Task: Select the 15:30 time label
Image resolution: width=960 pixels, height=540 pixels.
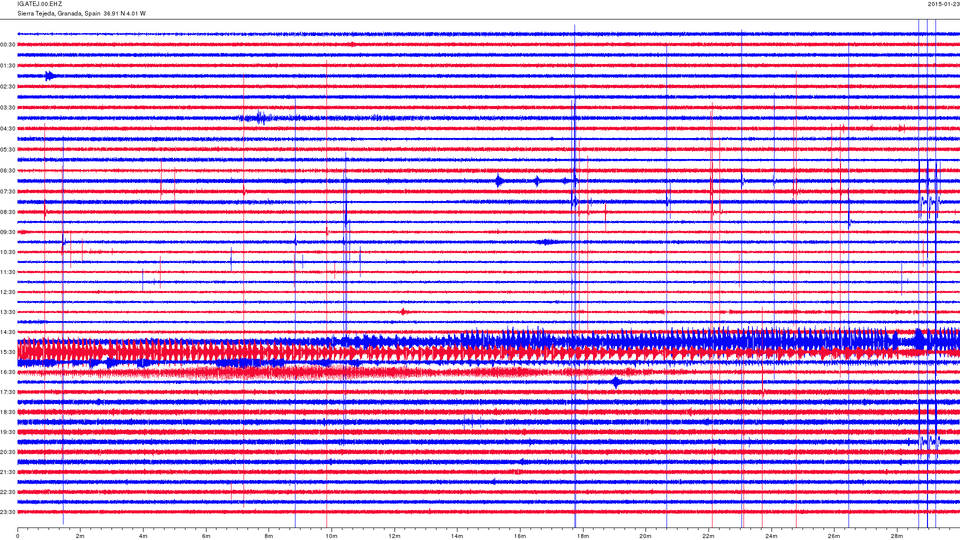Action: coord(8,352)
